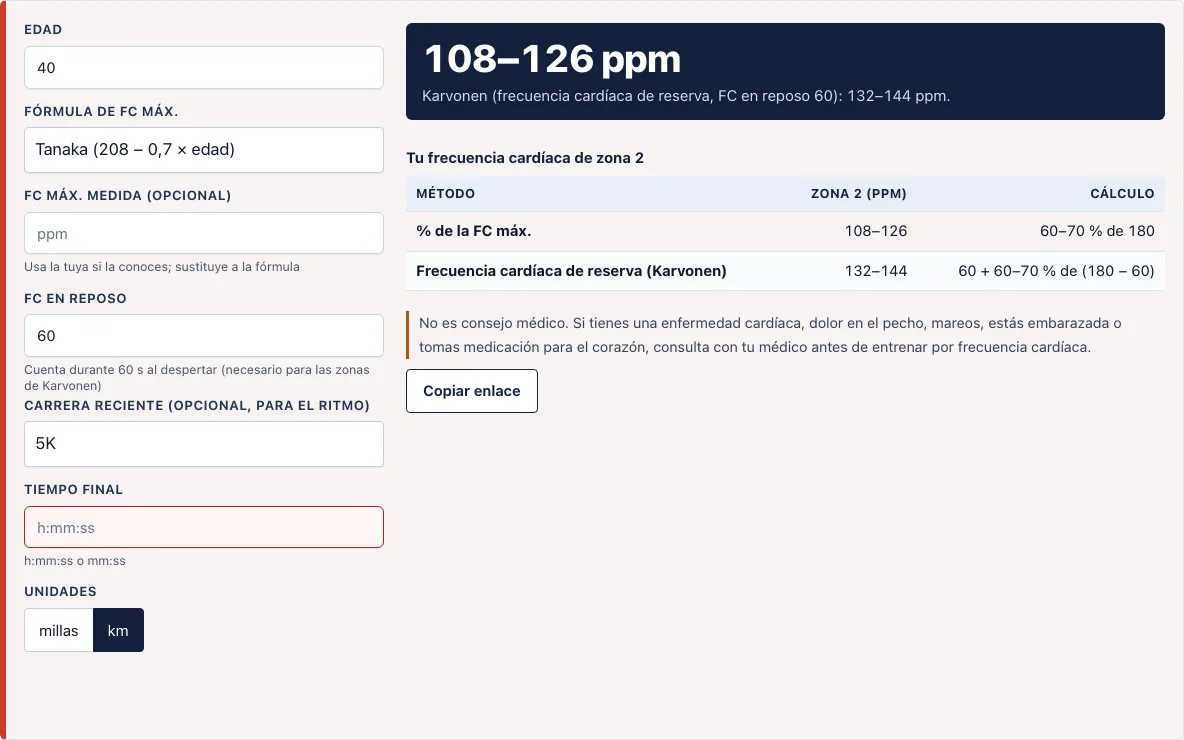Click the large 108–126 ppm result heading
1184x740 pixels.
tap(552, 59)
